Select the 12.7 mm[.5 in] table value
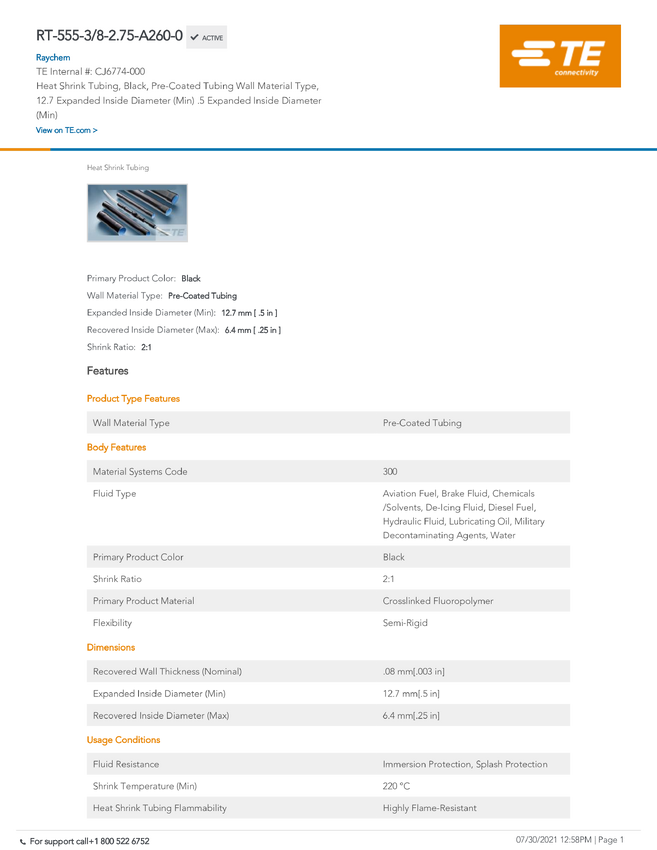 pos(411,693)
